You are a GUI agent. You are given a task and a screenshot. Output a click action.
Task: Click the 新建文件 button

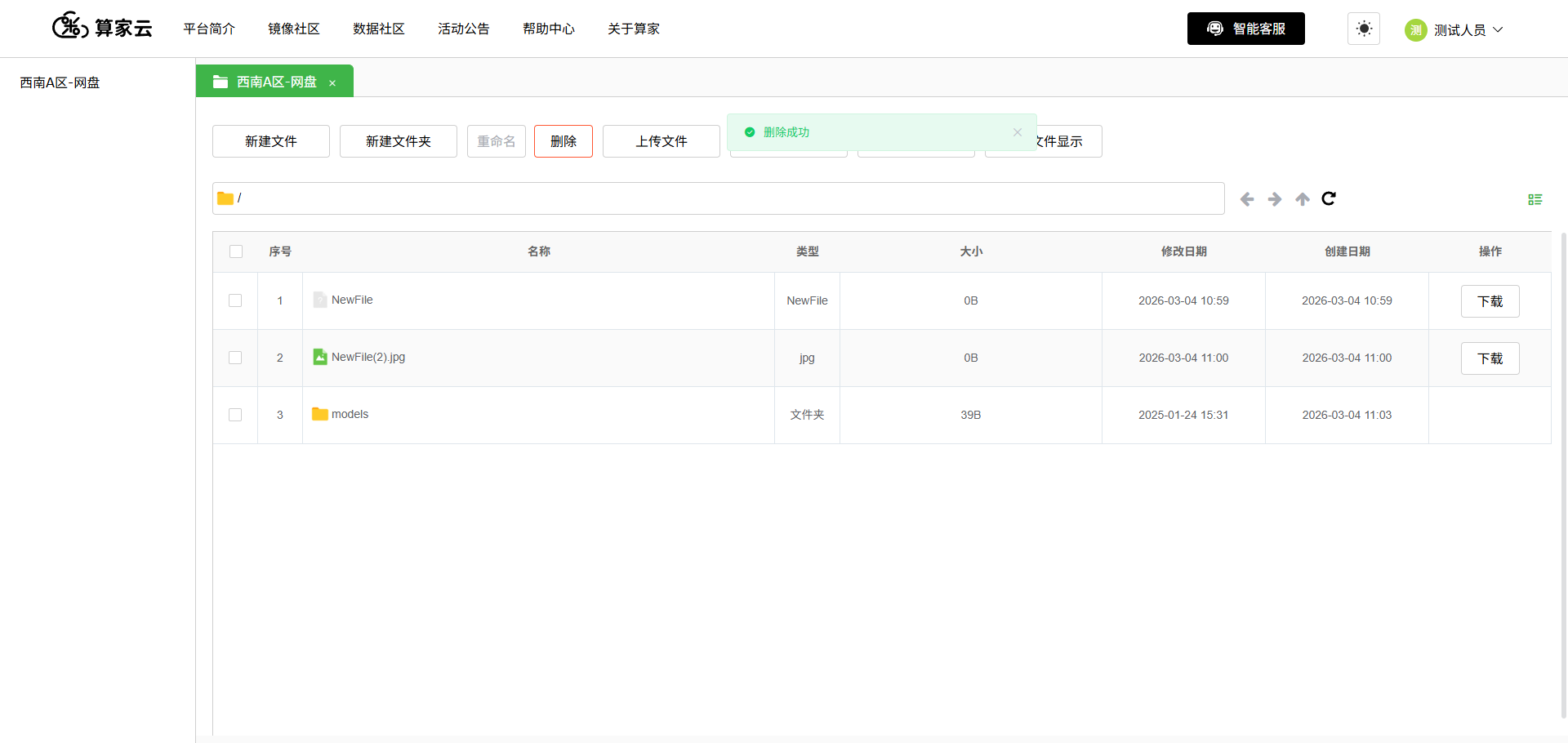click(x=271, y=141)
